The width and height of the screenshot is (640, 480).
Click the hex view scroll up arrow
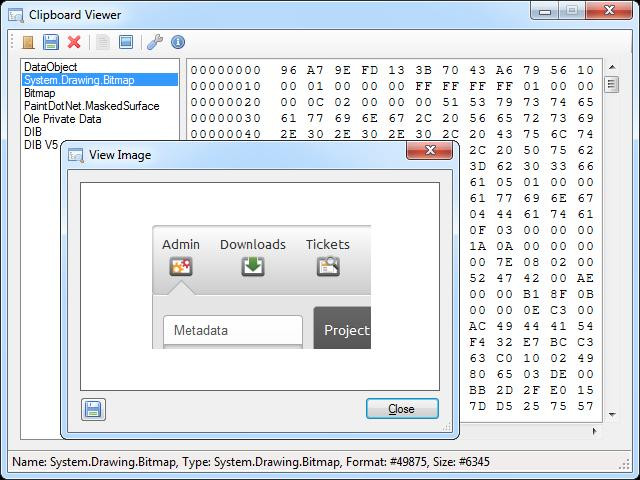612,67
